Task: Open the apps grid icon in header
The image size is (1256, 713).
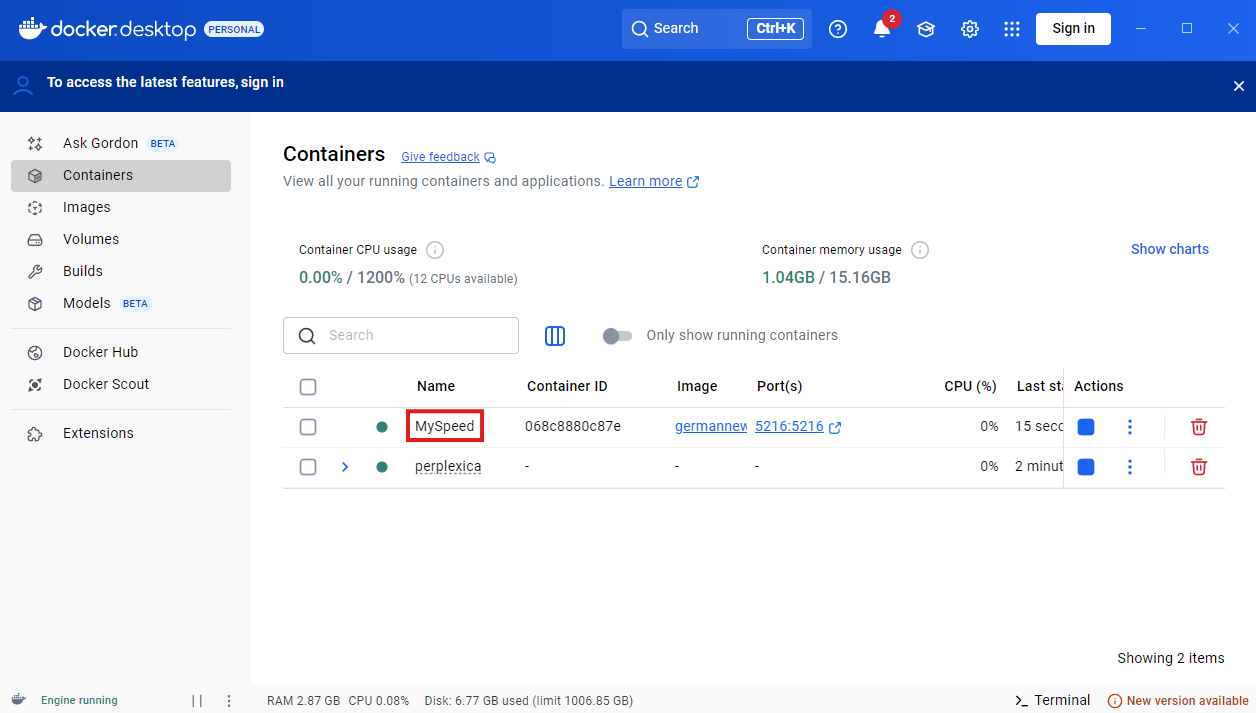Action: pyautogui.click(x=1012, y=29)
